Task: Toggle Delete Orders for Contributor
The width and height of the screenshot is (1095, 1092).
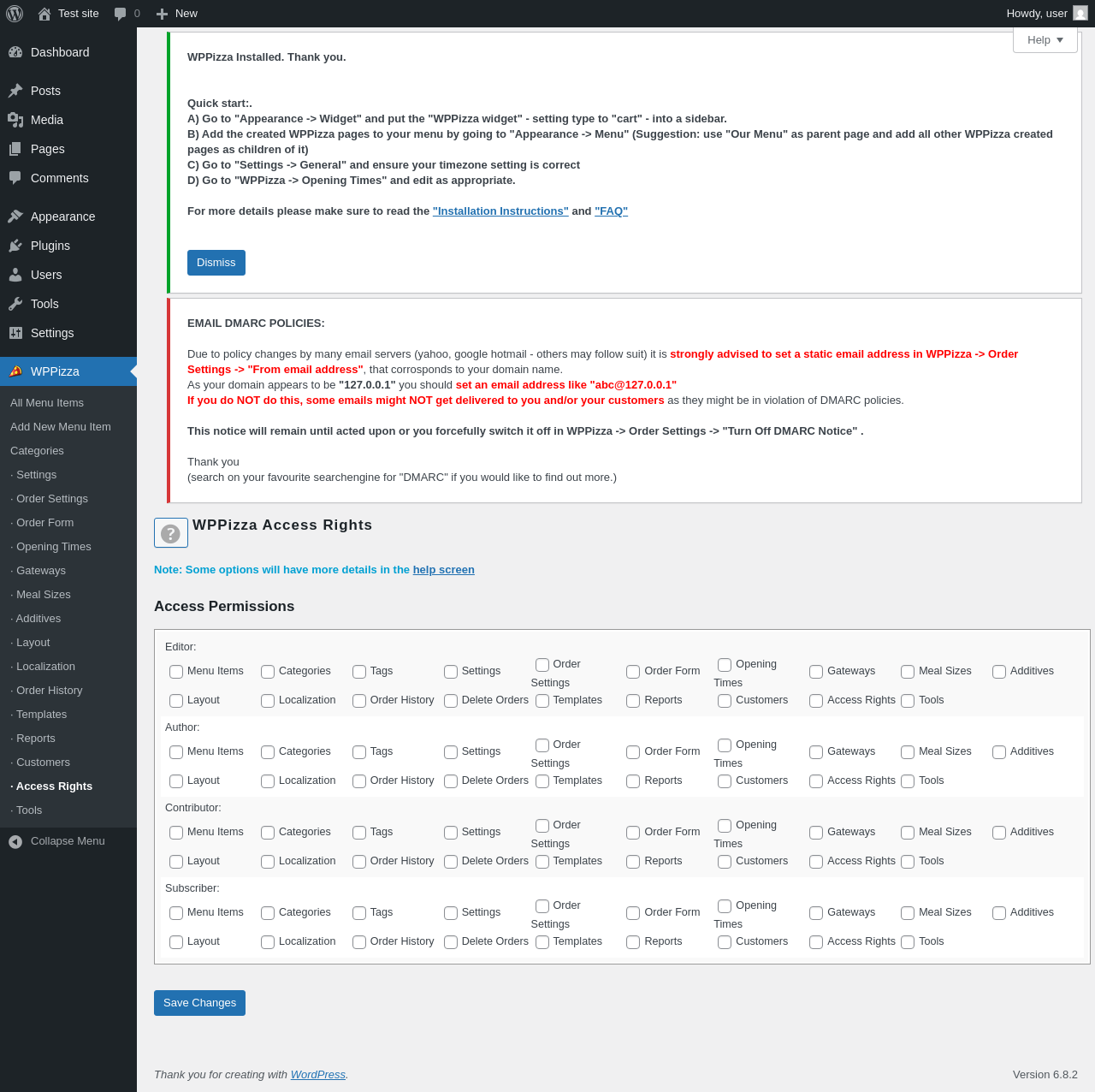Action: coord(451,862)
